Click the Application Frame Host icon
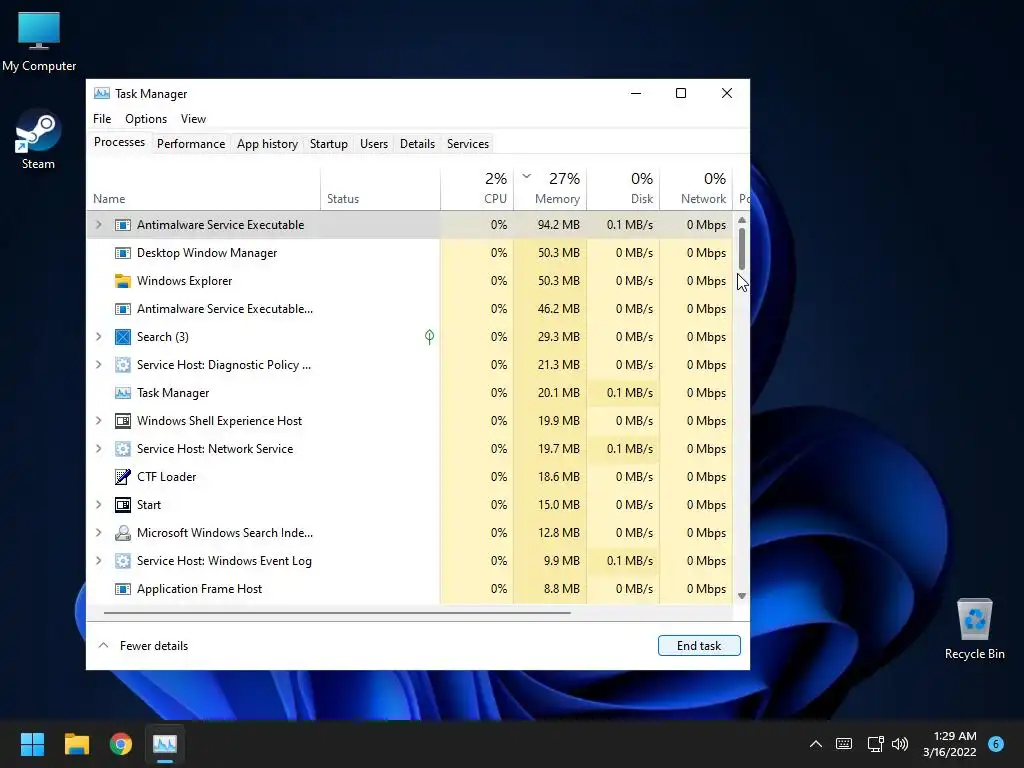 click(x=123, y=589)
